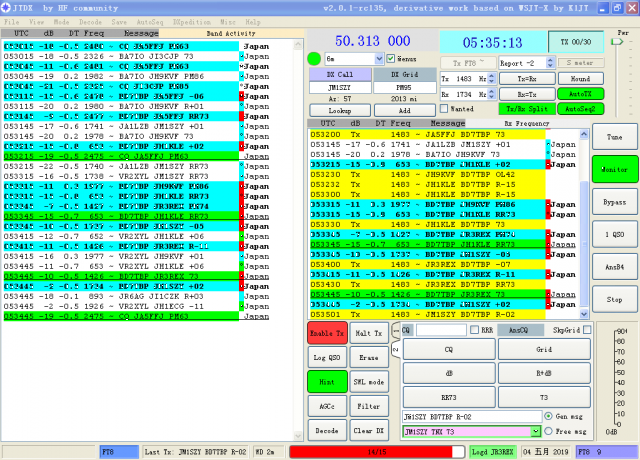Toggle the green AutoTX button
Viewport: 640px width, 460px height.
580,94
